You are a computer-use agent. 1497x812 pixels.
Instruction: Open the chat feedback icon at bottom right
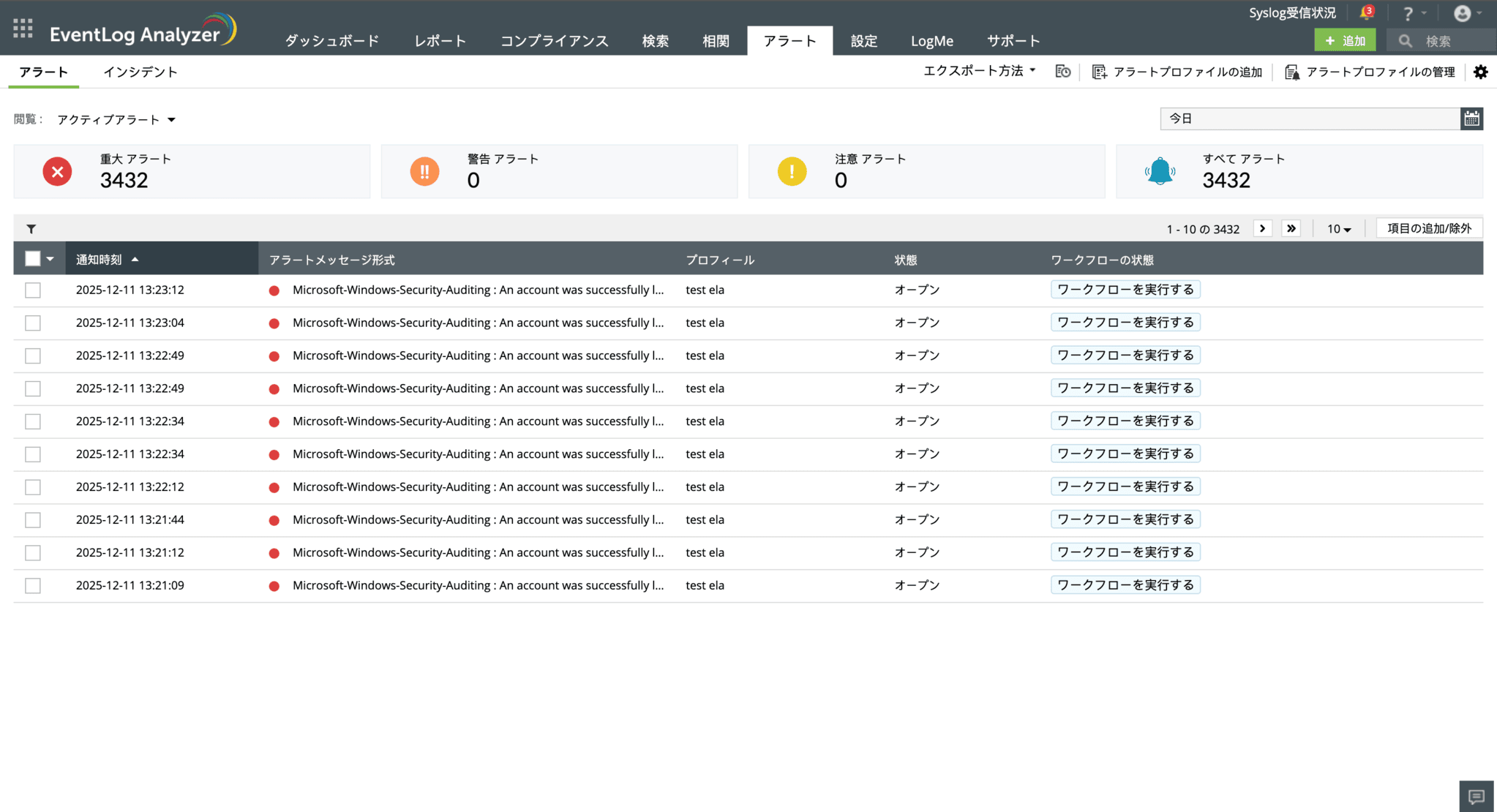pyautogui.click(x=1476, y=796)
